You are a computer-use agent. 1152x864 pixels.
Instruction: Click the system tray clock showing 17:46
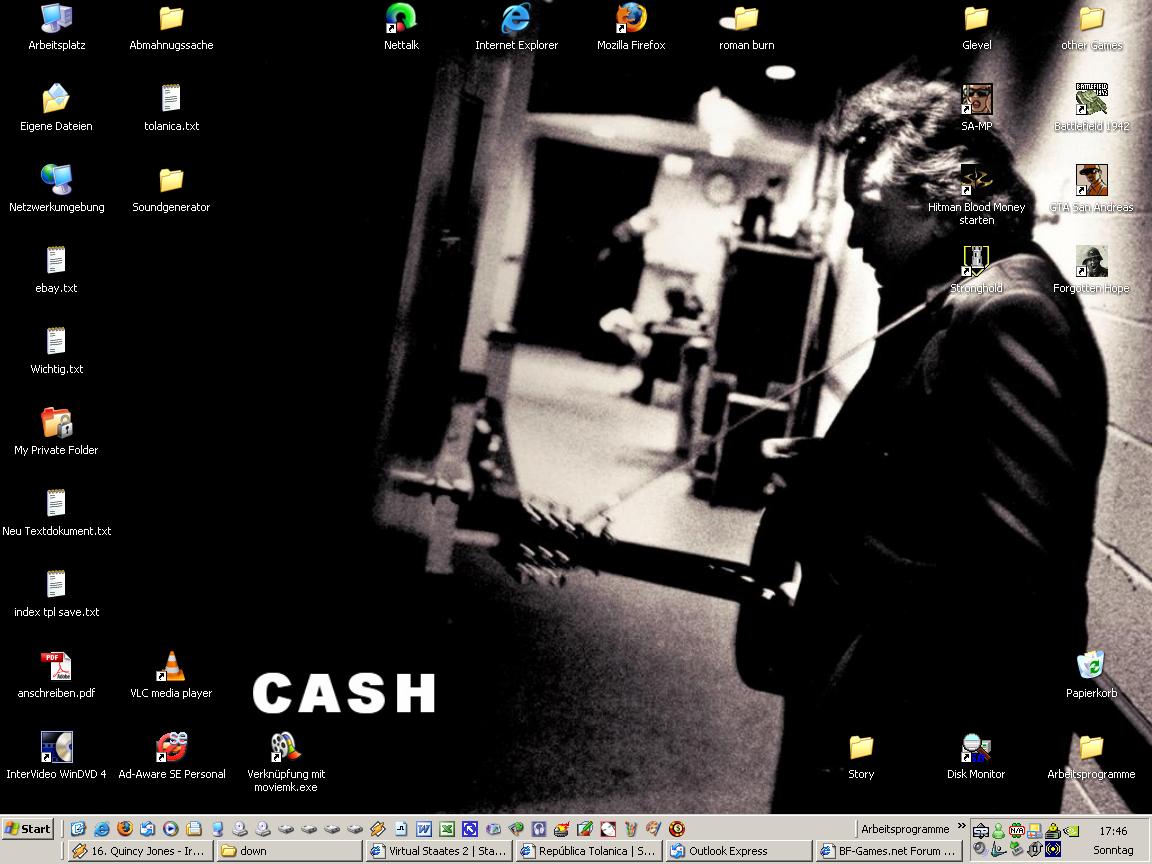(1113, 831)
